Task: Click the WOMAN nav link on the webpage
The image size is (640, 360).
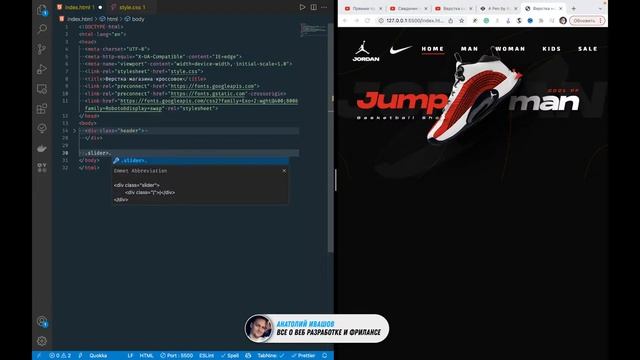Action: pyautogui.click(x=510, y=49)
